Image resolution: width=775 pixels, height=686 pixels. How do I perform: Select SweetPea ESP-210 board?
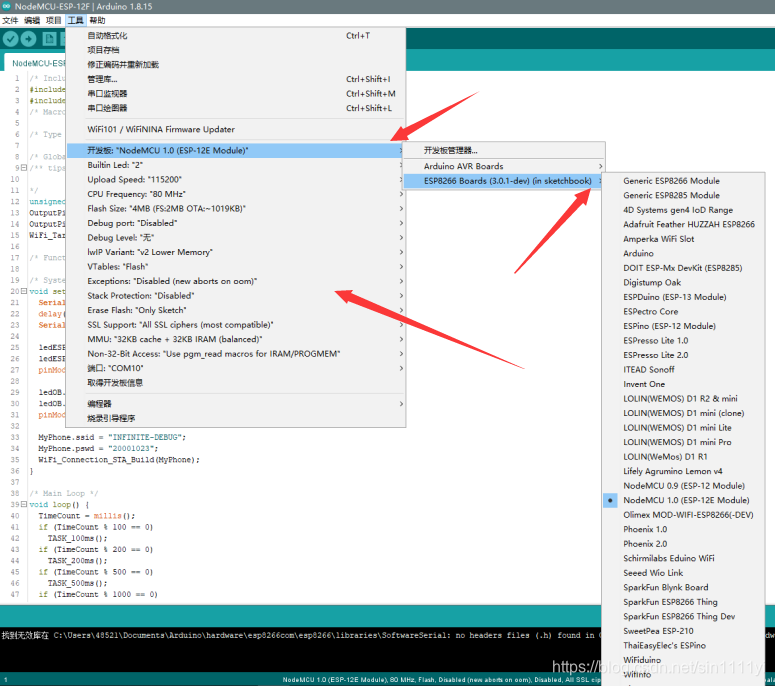click(684, 631)
